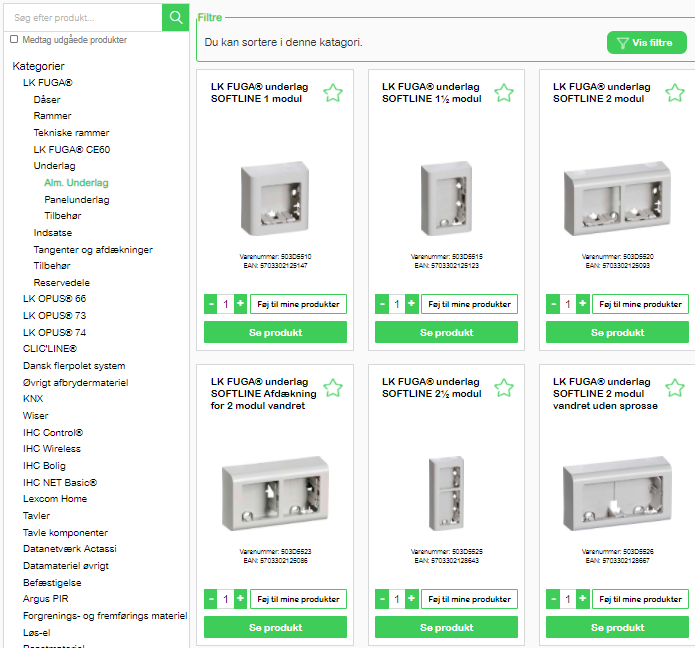Screen dimensions: 695x648
Task: Open Se produkt for 2 modul vandret uden sprosse
Action: tap(617, 627)
